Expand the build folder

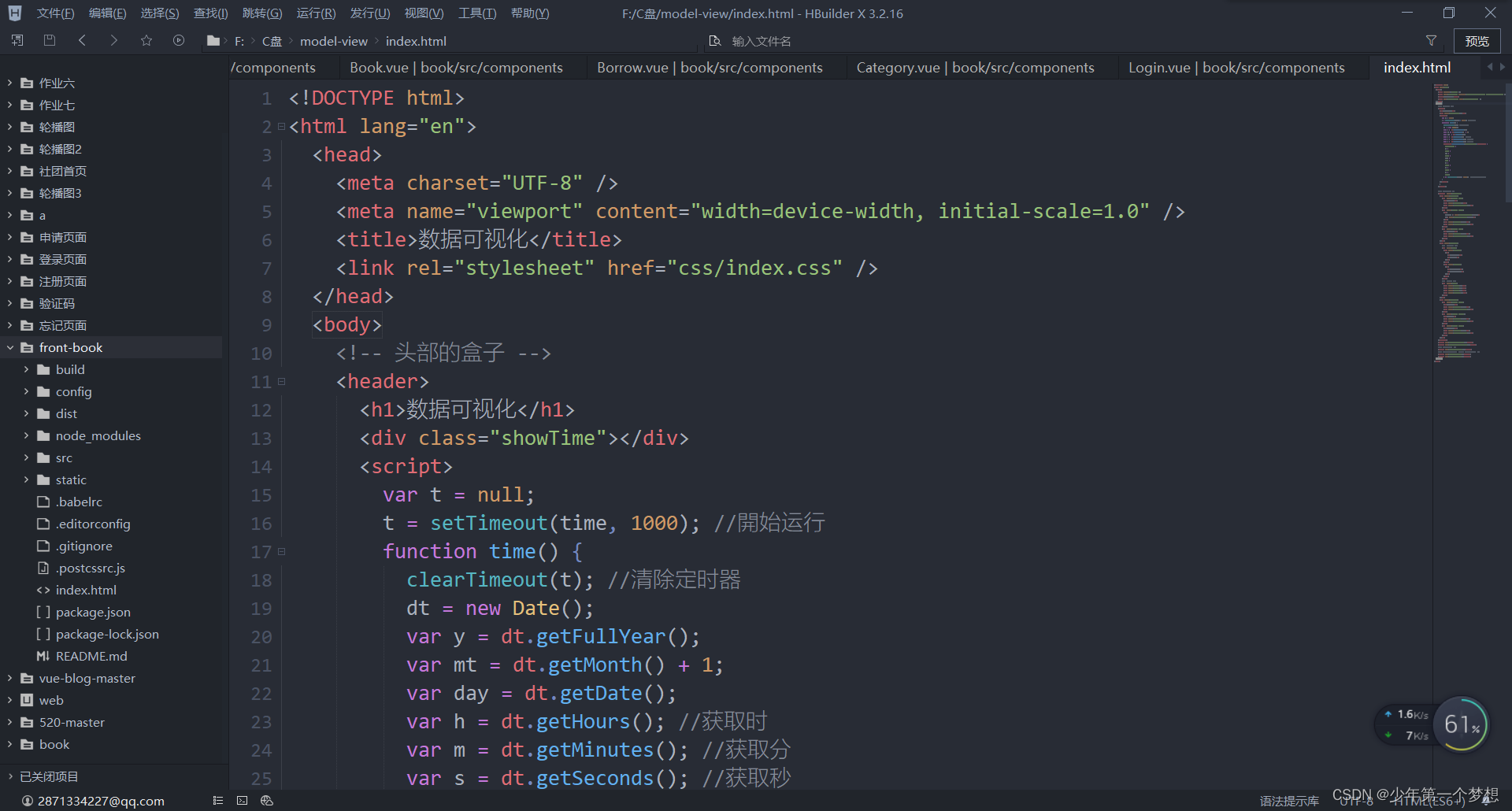click(x=26, y=369)
